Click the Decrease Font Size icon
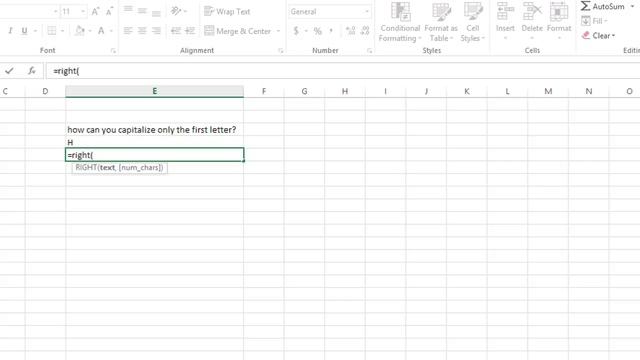 pyautogui.click(x=109, y=11)
